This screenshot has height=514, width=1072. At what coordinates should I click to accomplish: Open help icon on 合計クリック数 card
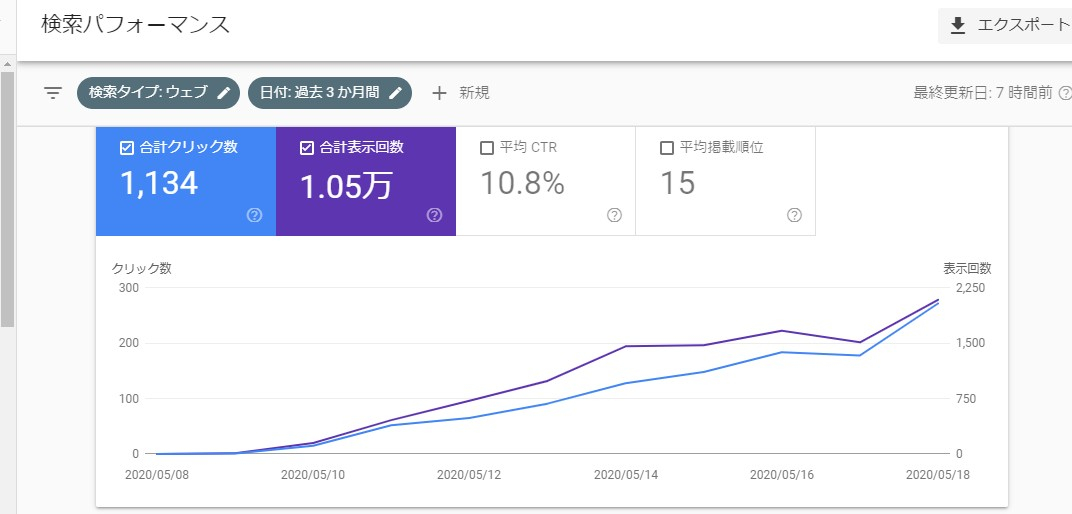coord(254,215)
